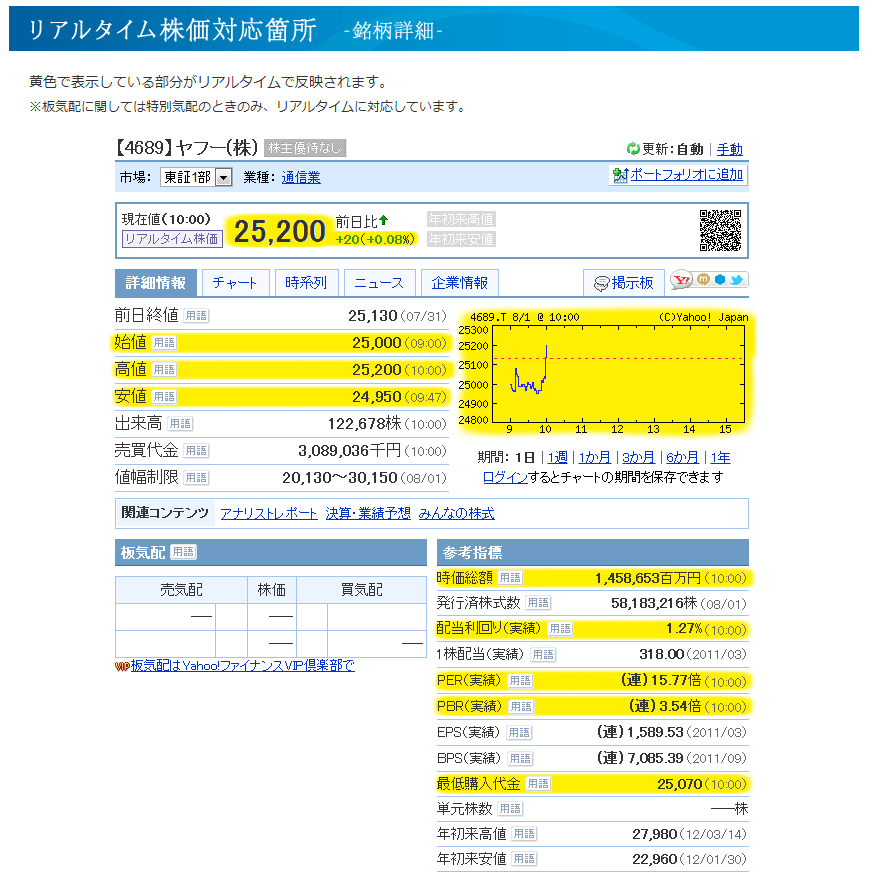
Task: Click 用語 next to PBR(実績)
Action: 521,707
